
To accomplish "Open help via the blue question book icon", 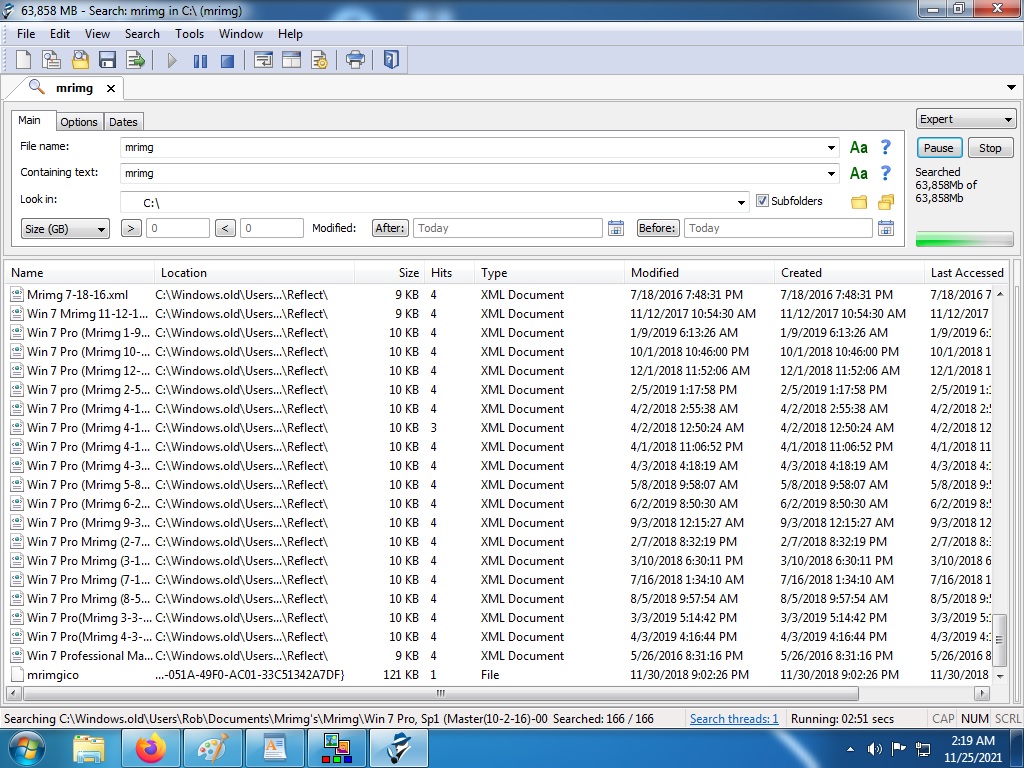I will (x=391, y=60).
